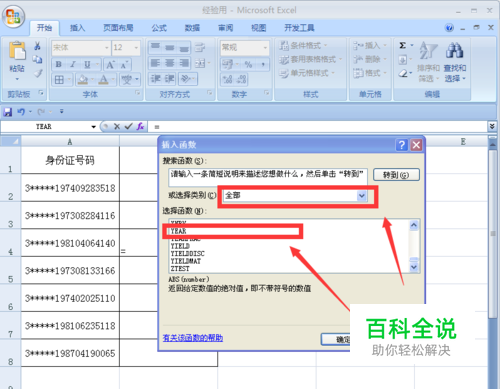Switch to the 开发工具 tab
This screenshot has width=500, height=389.
pyautogui.click(x=299, y=28)
